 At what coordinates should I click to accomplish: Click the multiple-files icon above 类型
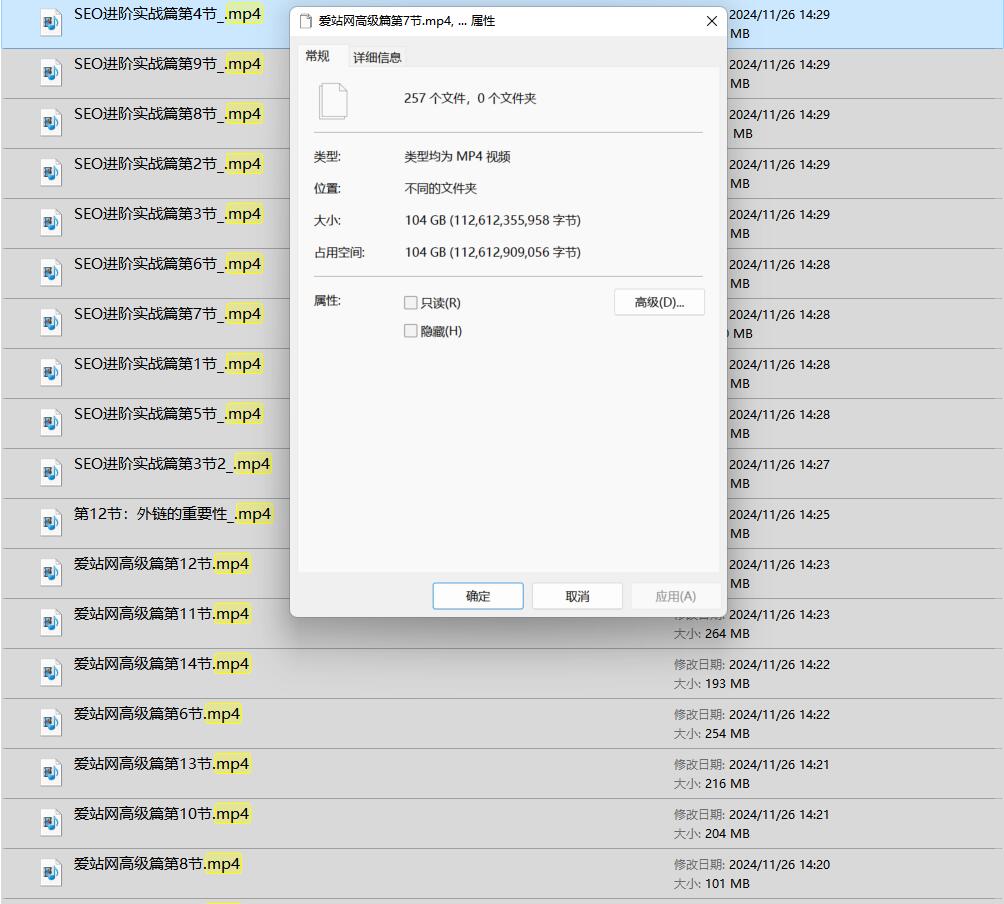coord(333,101)
